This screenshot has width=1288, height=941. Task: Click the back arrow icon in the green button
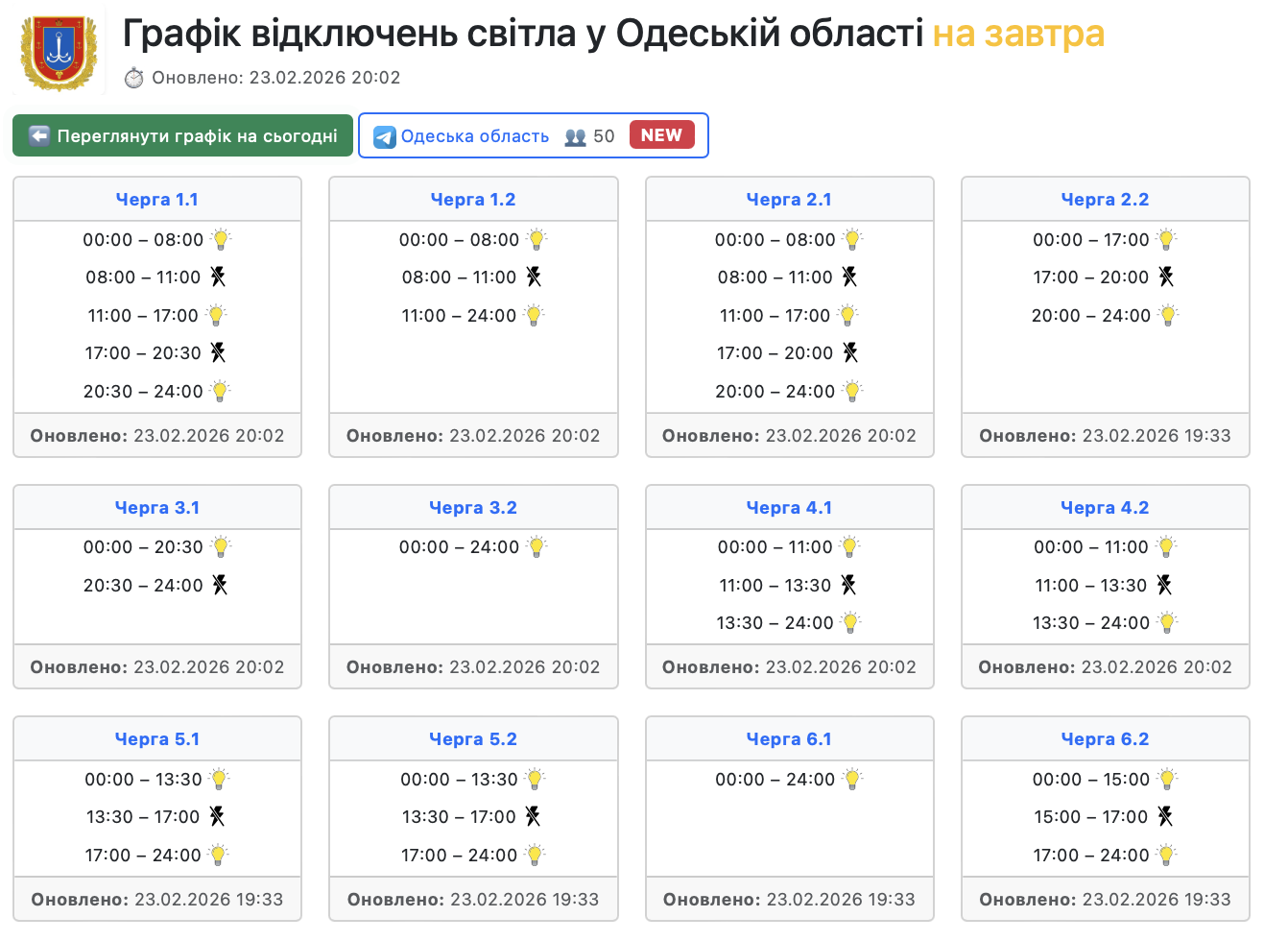[x=39, y=136]
